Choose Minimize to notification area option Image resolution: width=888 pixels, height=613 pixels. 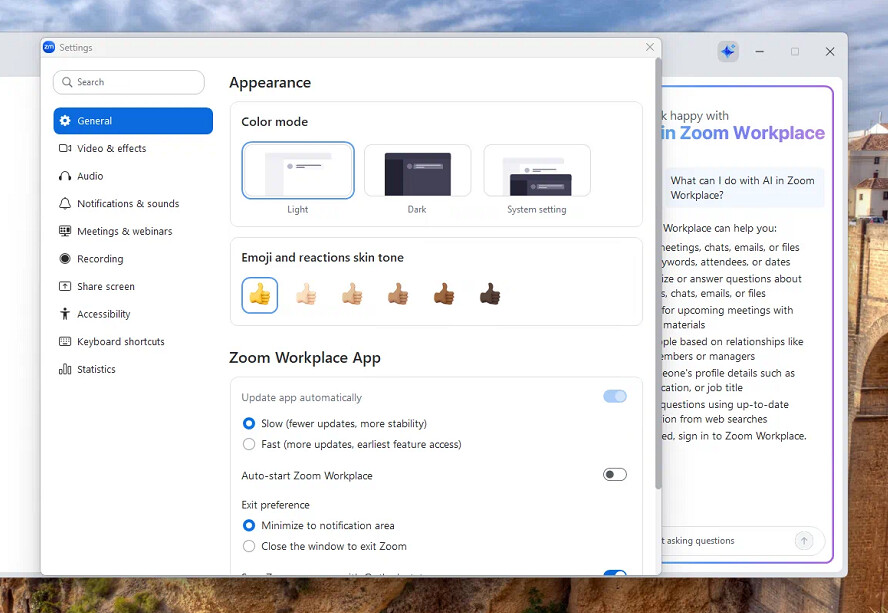coord(249,525)
